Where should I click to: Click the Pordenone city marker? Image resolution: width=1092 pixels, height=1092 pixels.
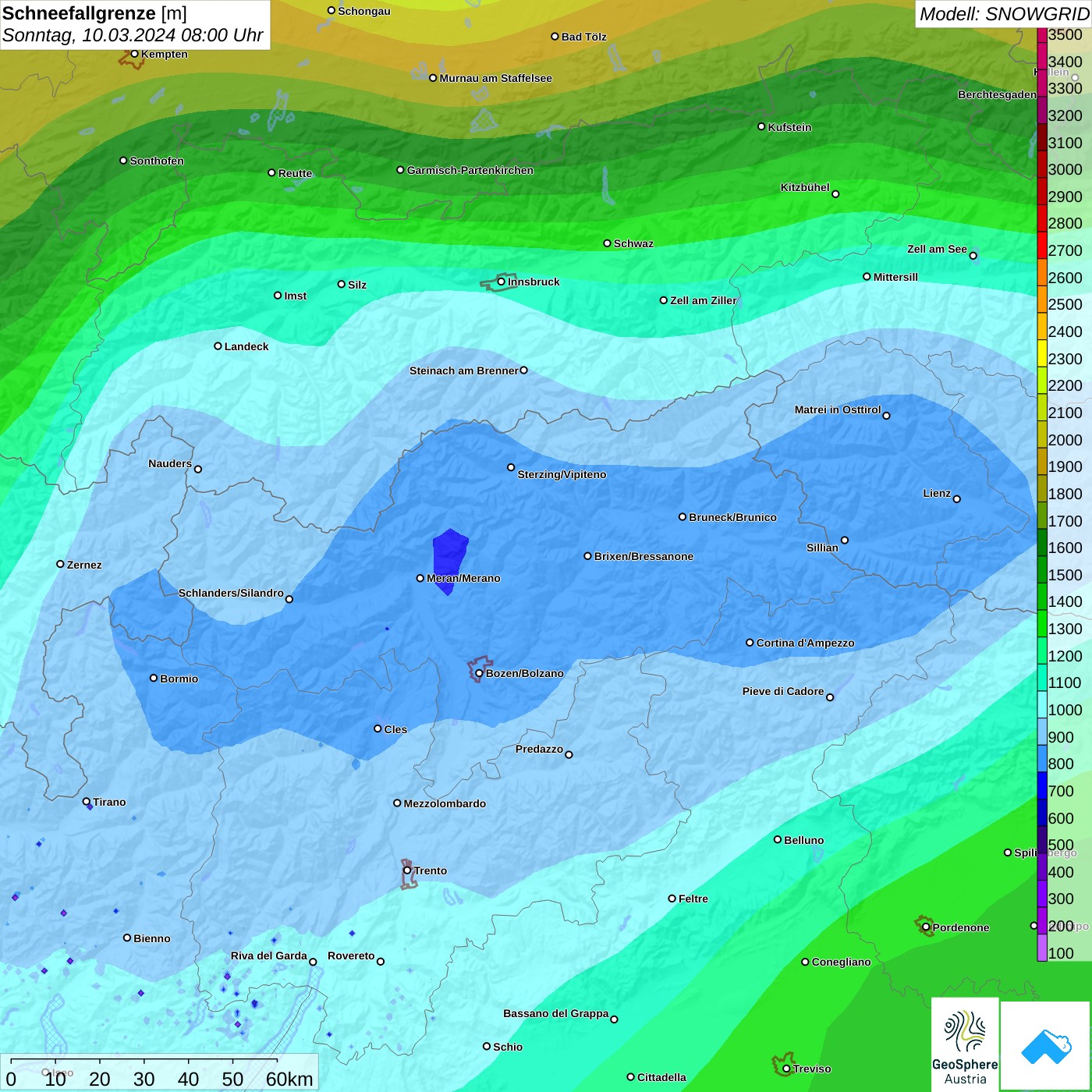[x=926, y=927]
